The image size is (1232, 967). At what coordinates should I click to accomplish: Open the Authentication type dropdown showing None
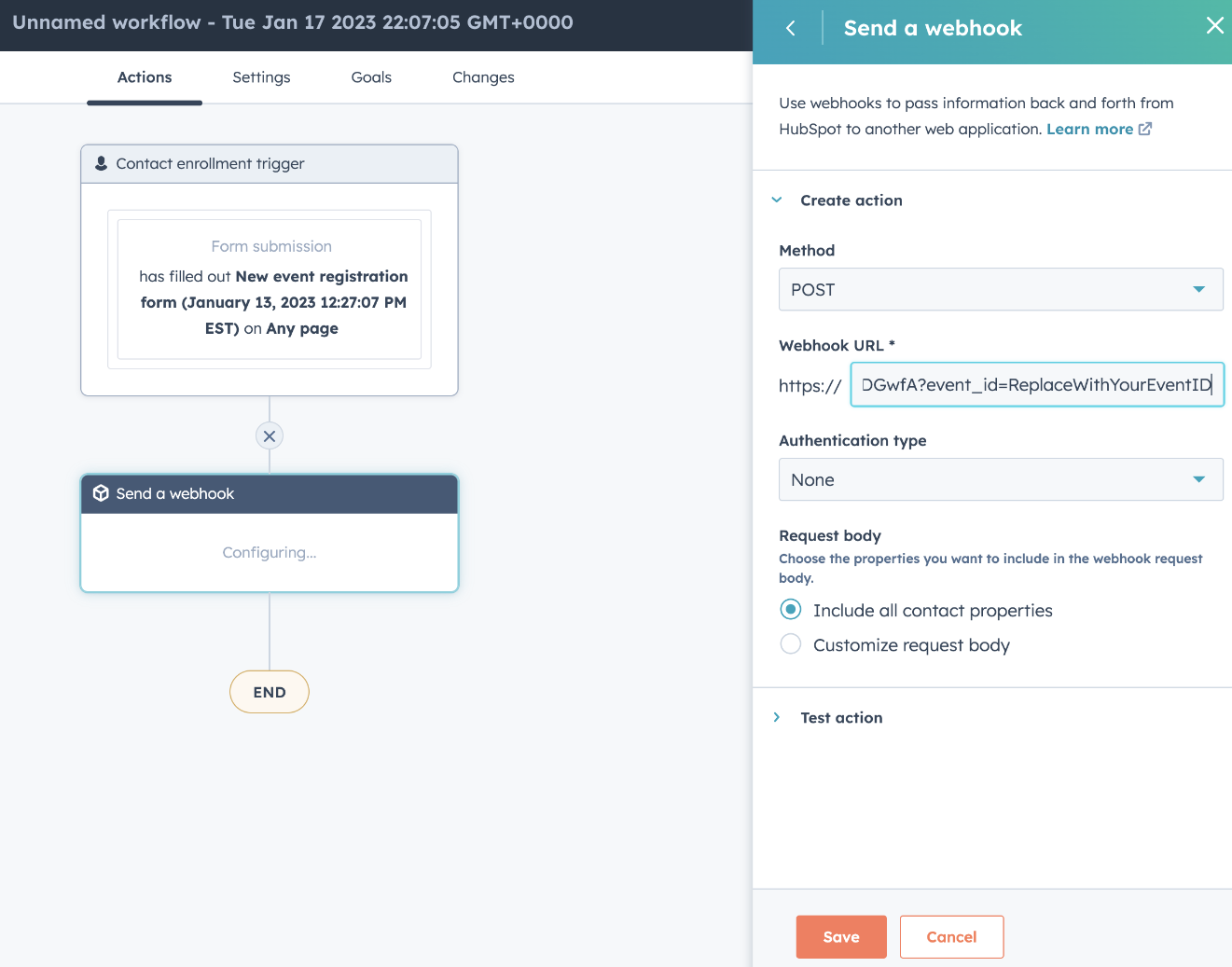(1001, 479)
